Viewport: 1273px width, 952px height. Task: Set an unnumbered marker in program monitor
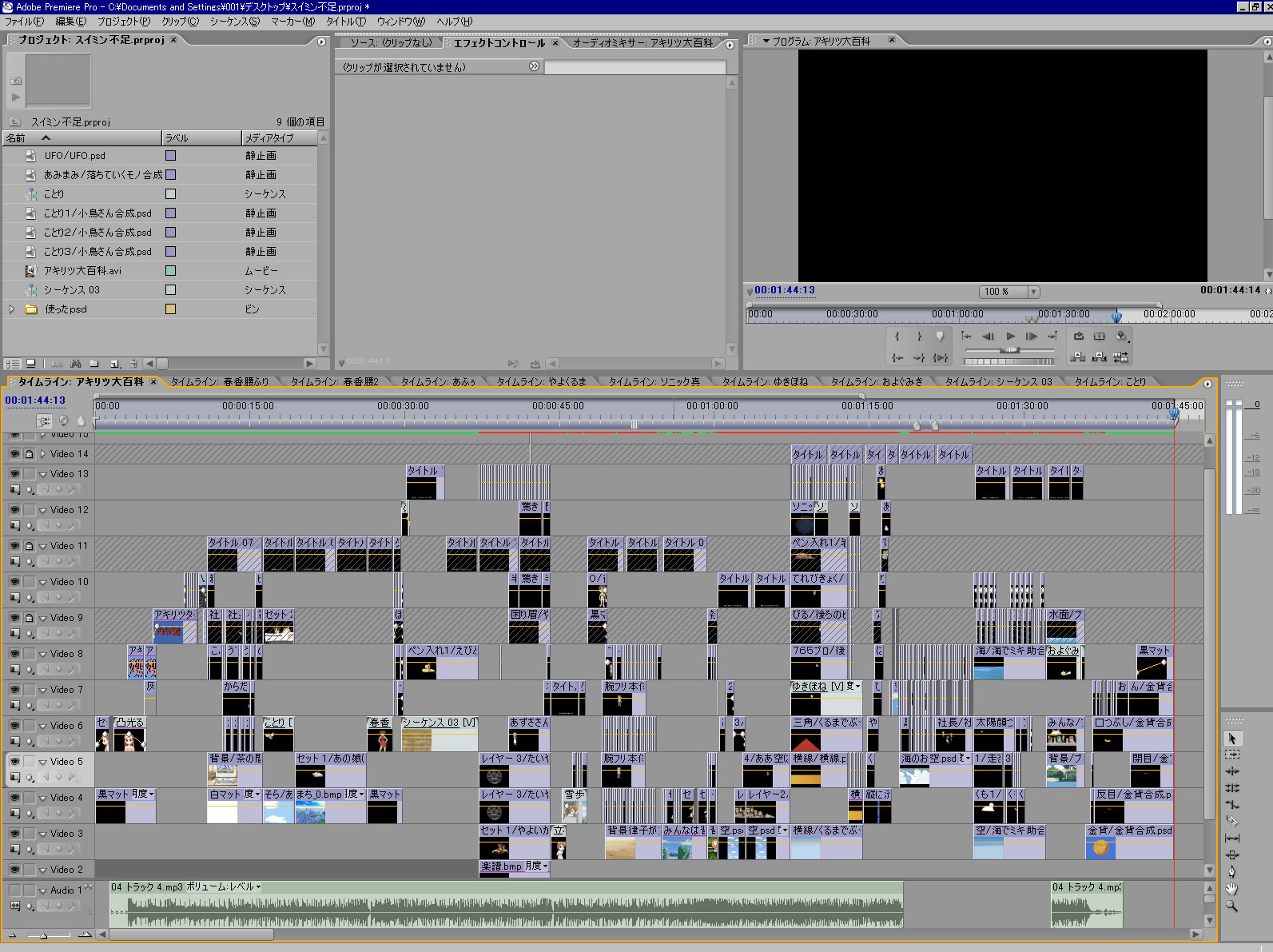click(x=940, y=337)
